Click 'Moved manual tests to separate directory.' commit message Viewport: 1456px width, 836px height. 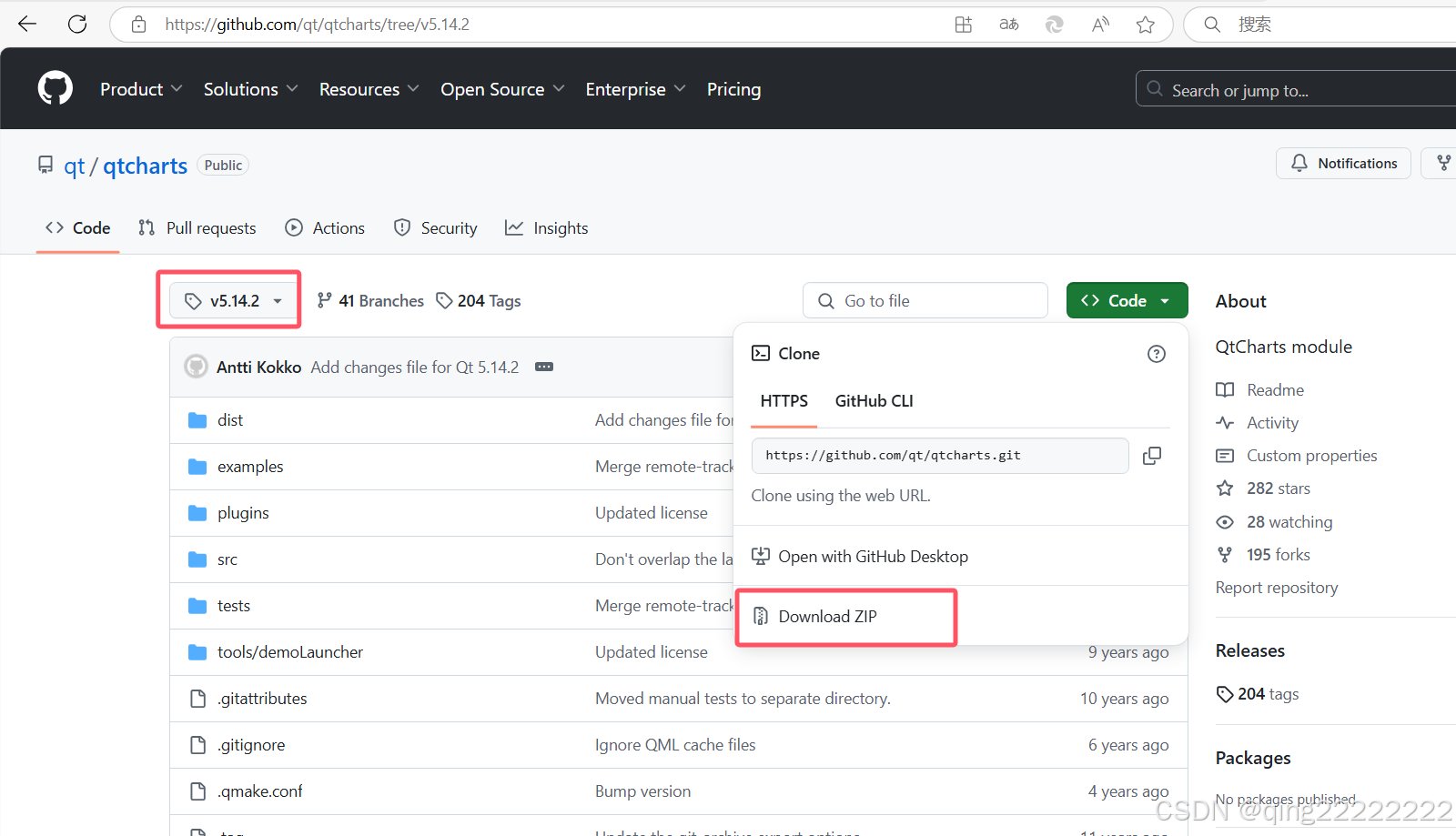tap(743, 699)
